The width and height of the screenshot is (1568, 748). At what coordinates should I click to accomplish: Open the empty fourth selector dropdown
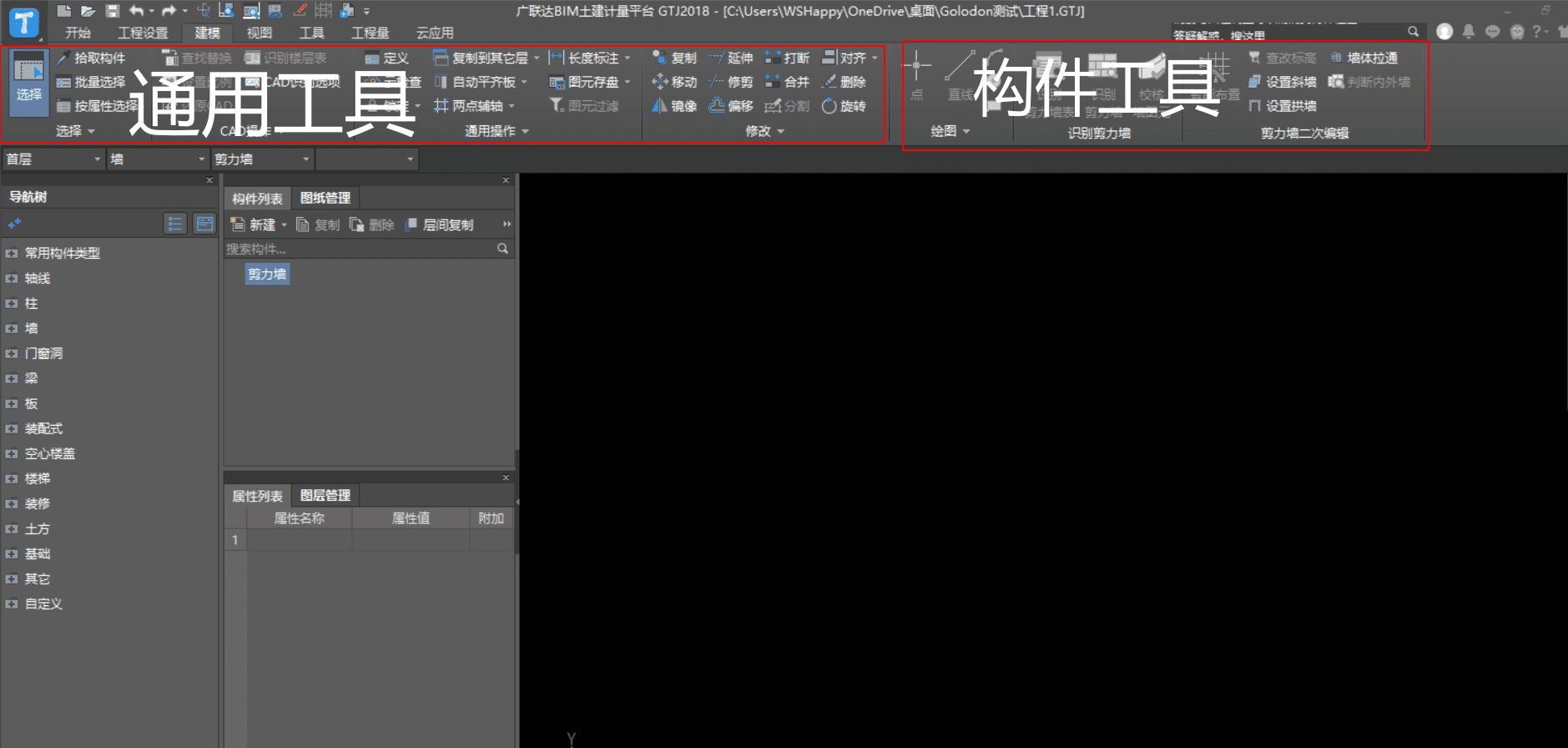367,159
